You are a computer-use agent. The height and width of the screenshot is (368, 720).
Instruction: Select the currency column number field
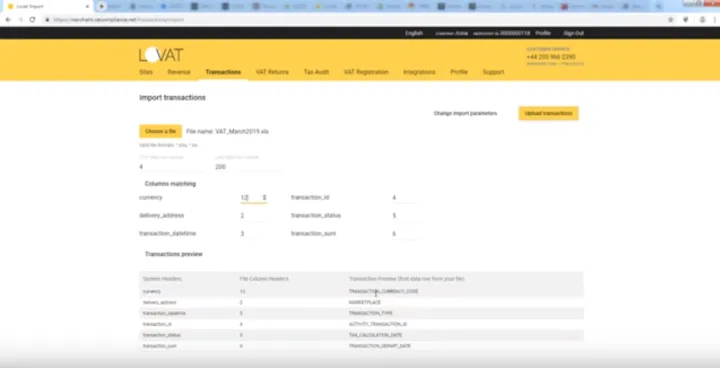coord(253,198)
